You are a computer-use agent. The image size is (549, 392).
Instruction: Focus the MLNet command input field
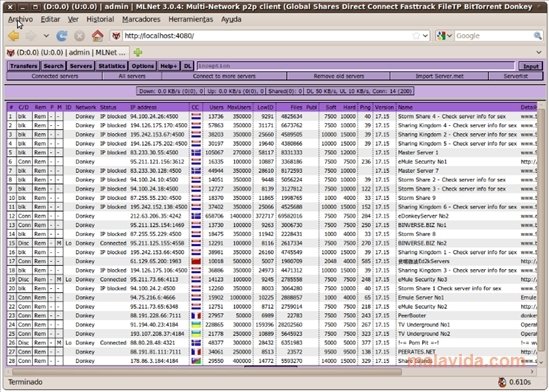(356, 66)
